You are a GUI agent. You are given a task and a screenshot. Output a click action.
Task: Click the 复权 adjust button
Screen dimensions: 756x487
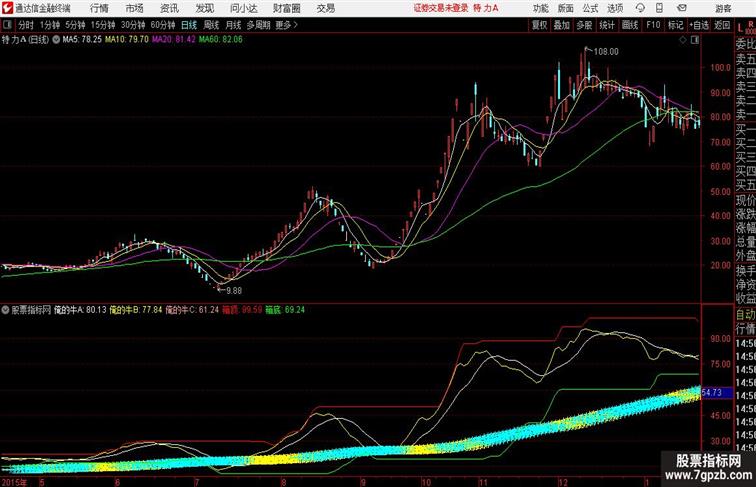(539, 25)
